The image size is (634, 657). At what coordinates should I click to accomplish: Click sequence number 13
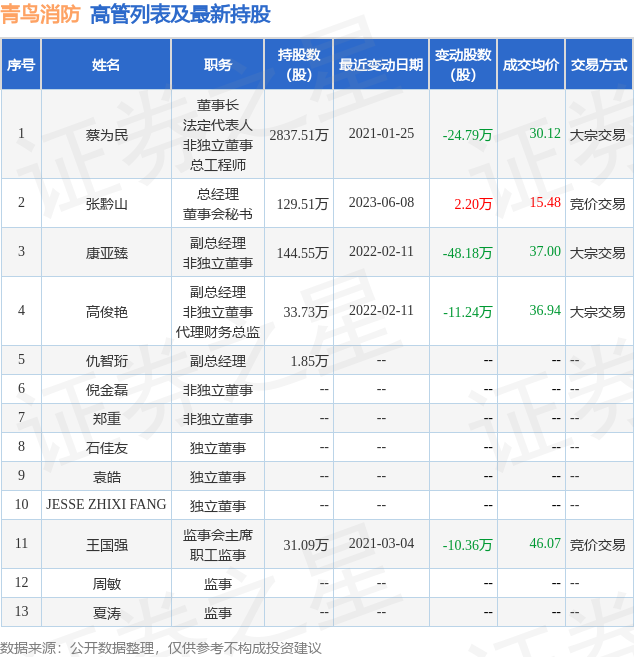[x=21, y=611]
